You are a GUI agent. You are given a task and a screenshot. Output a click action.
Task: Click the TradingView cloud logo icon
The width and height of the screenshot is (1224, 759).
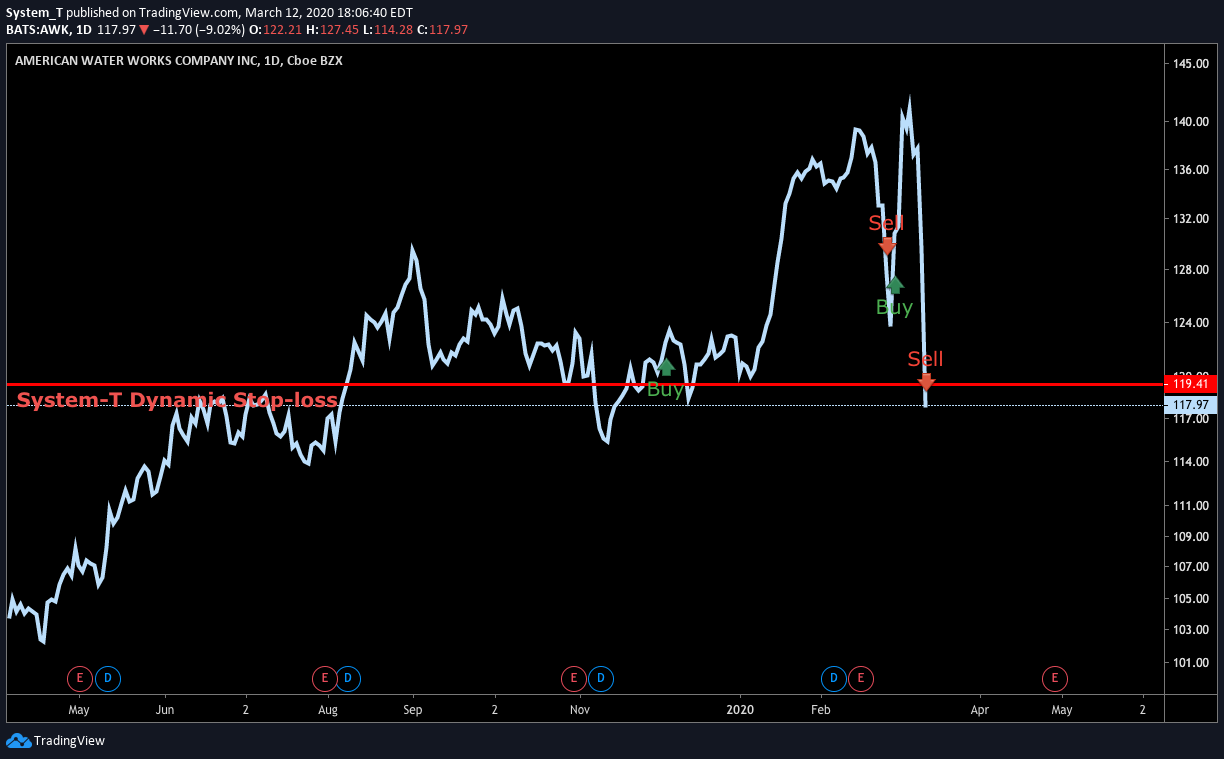coord(18,741)
